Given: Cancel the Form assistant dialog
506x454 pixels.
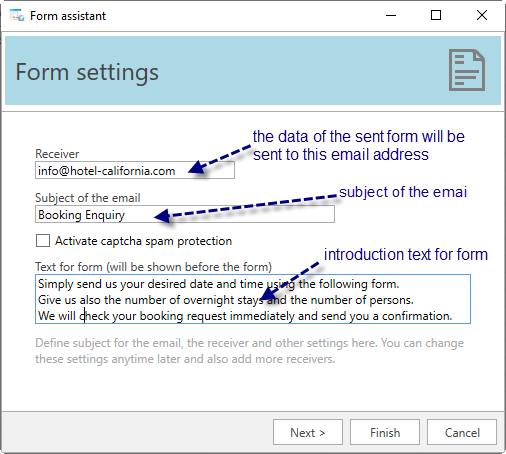Looking at the screenshot, I should click(x=462, y=432).
